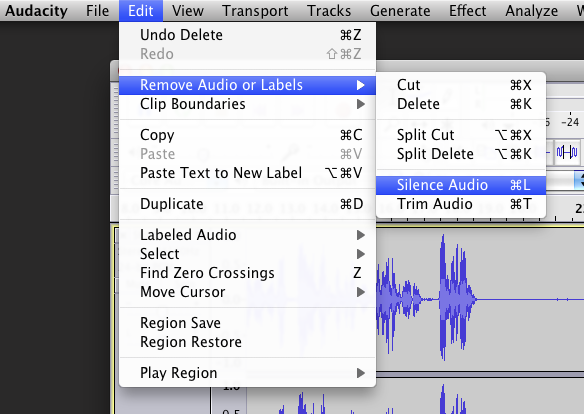Open the Audacity application menu
The height and width of the screenshot is (414, 584).
(36, 10)
